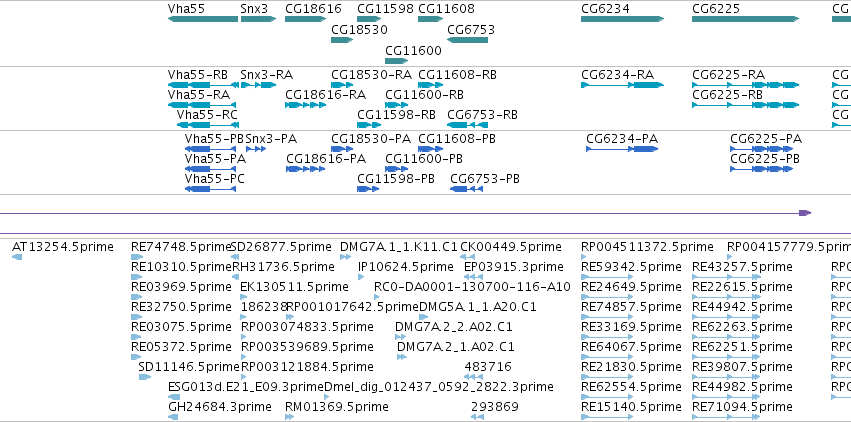851x422 pixels.
Task: Select EST RE32750.5prime
Action: [137, 317]
